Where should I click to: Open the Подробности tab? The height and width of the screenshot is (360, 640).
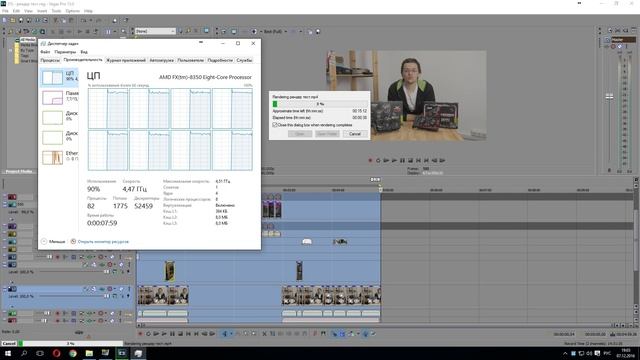coord(220,60)
